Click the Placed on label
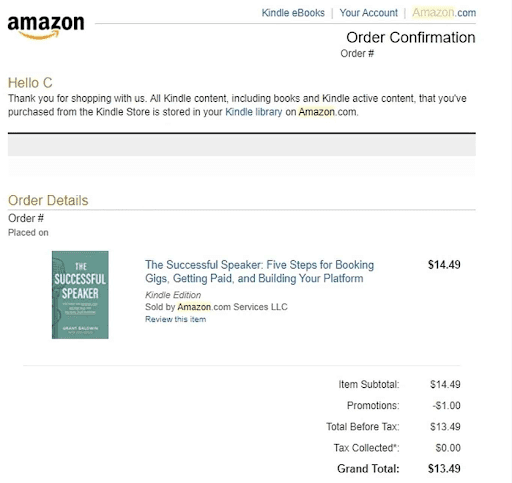 pyautogui.click(x=28, y=232)
